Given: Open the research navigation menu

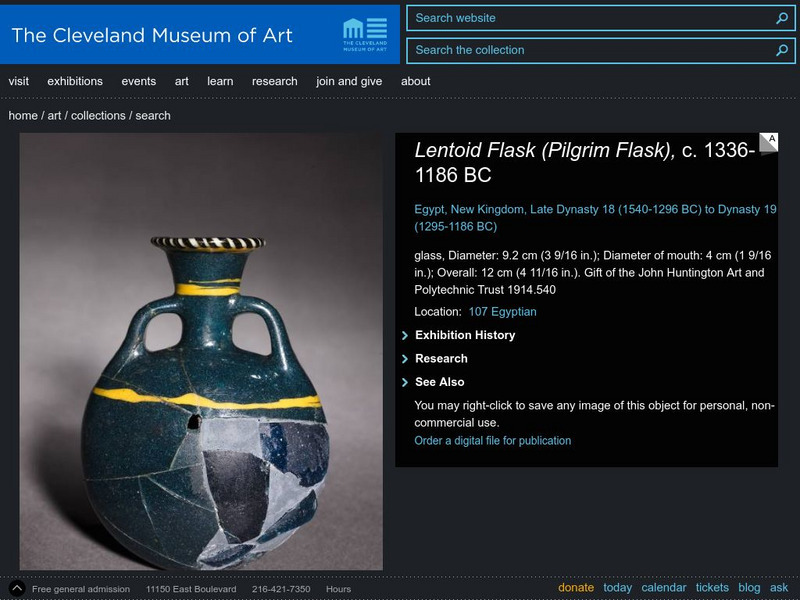Looking at the screenshot, I should click(274, 81).
